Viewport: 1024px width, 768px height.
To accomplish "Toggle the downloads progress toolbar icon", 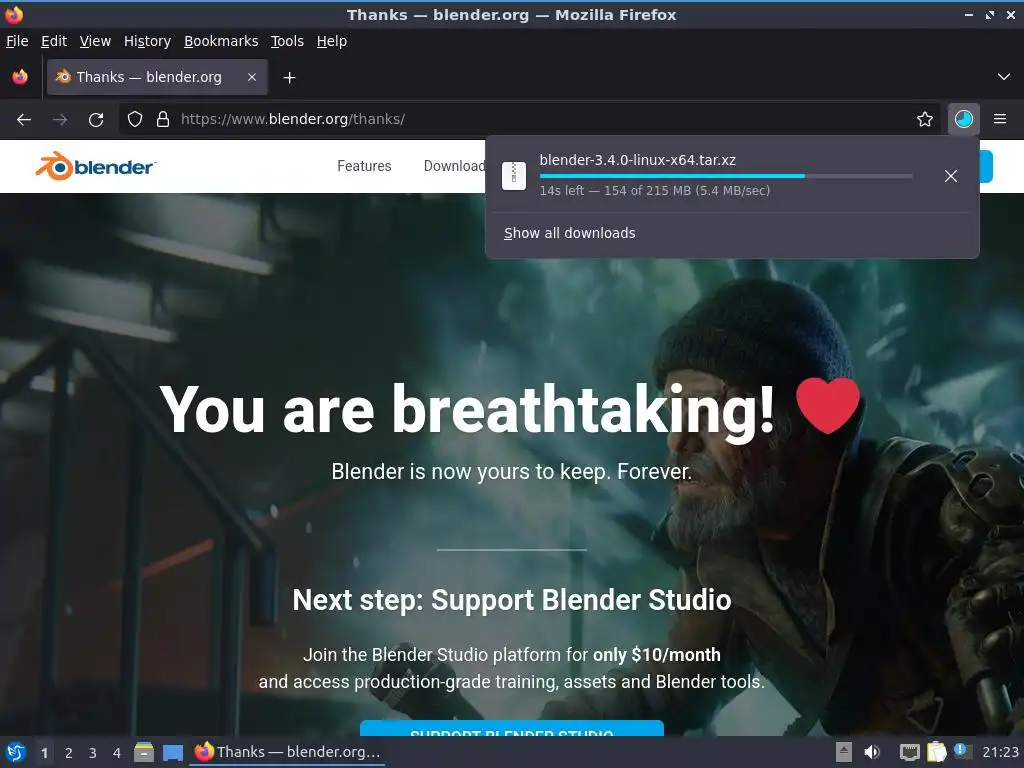I will tap(964, 119).
